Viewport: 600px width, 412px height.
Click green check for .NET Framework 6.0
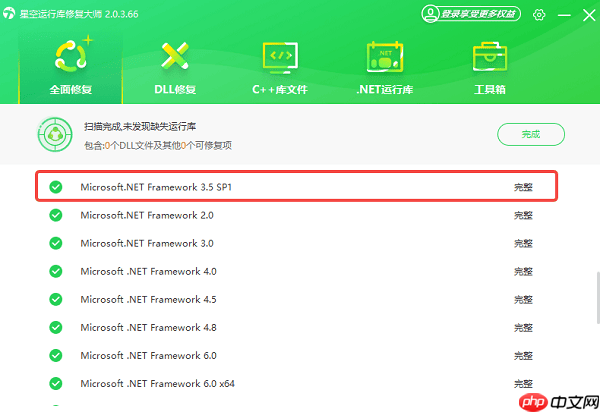point(56,355)
